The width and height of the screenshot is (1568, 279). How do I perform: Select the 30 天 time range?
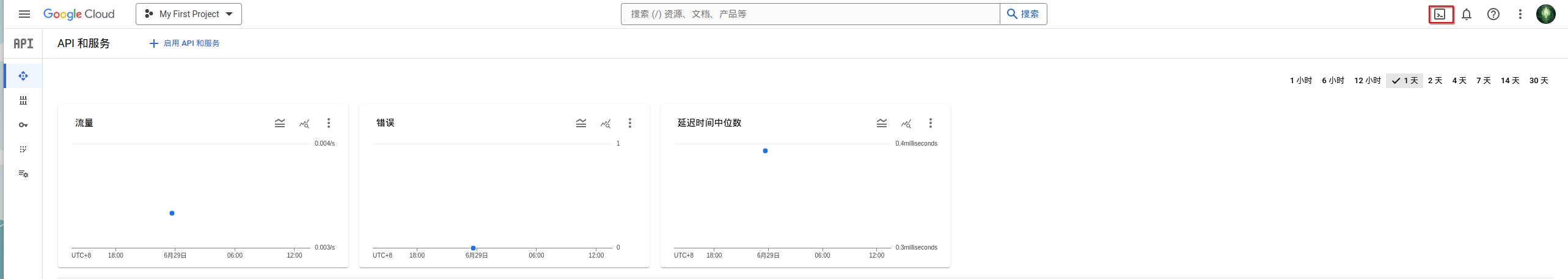[x=1539, y=81]
